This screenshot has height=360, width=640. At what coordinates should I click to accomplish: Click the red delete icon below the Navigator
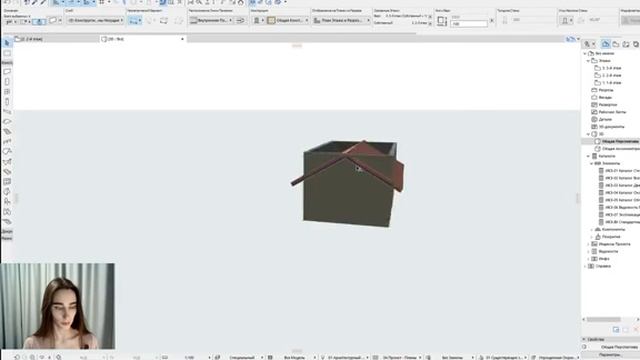tap(636, 329)
